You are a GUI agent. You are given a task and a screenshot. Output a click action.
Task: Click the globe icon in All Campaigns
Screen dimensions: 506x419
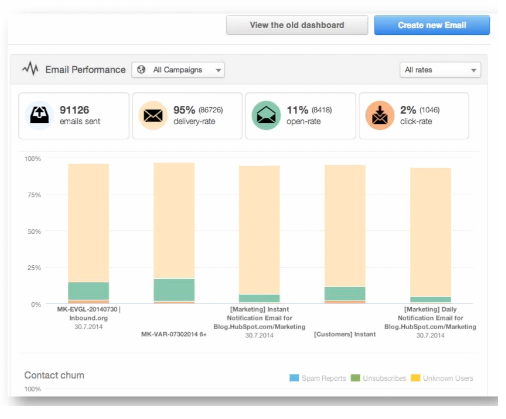(x=141, y=70)
